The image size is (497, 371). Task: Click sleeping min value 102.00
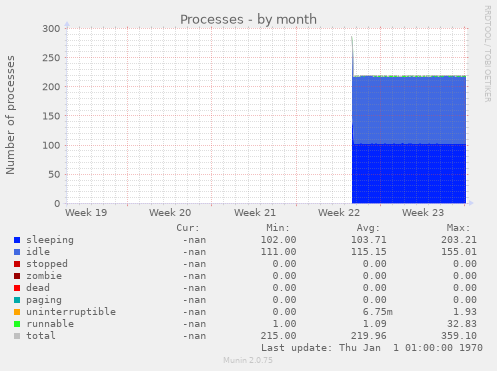(278, 240)
